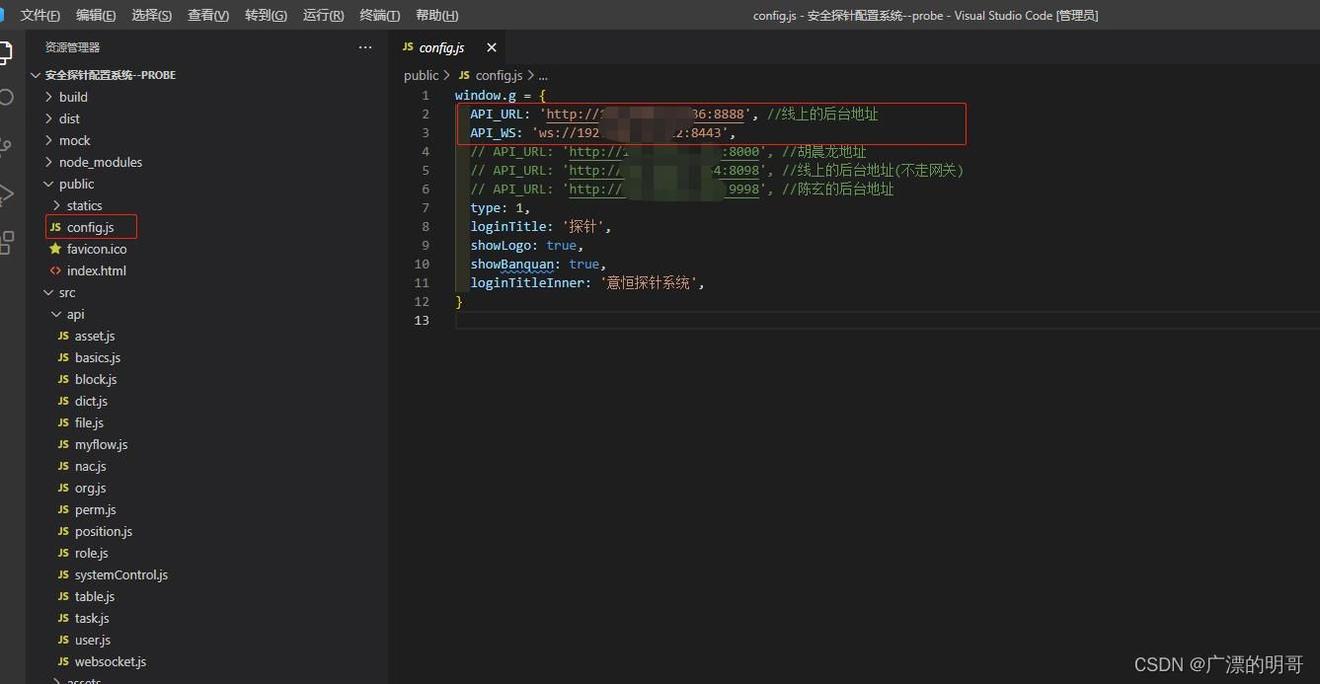Open the Extensions view

5,242
